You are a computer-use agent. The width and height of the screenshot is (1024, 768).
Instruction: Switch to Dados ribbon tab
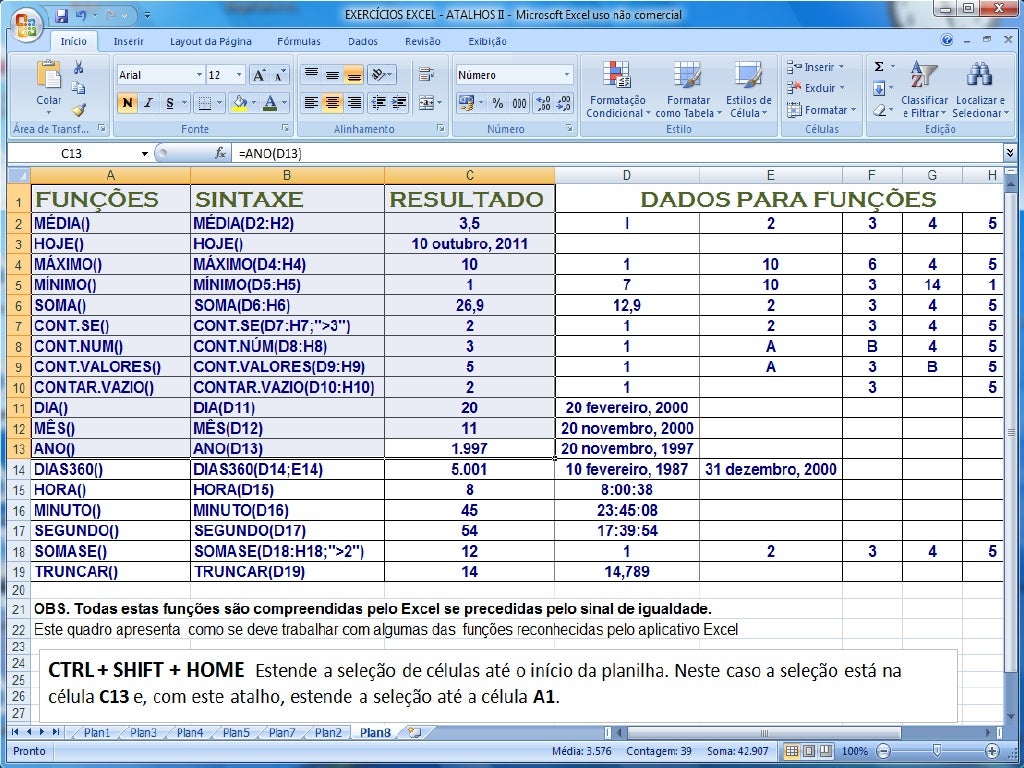[362, 41]
